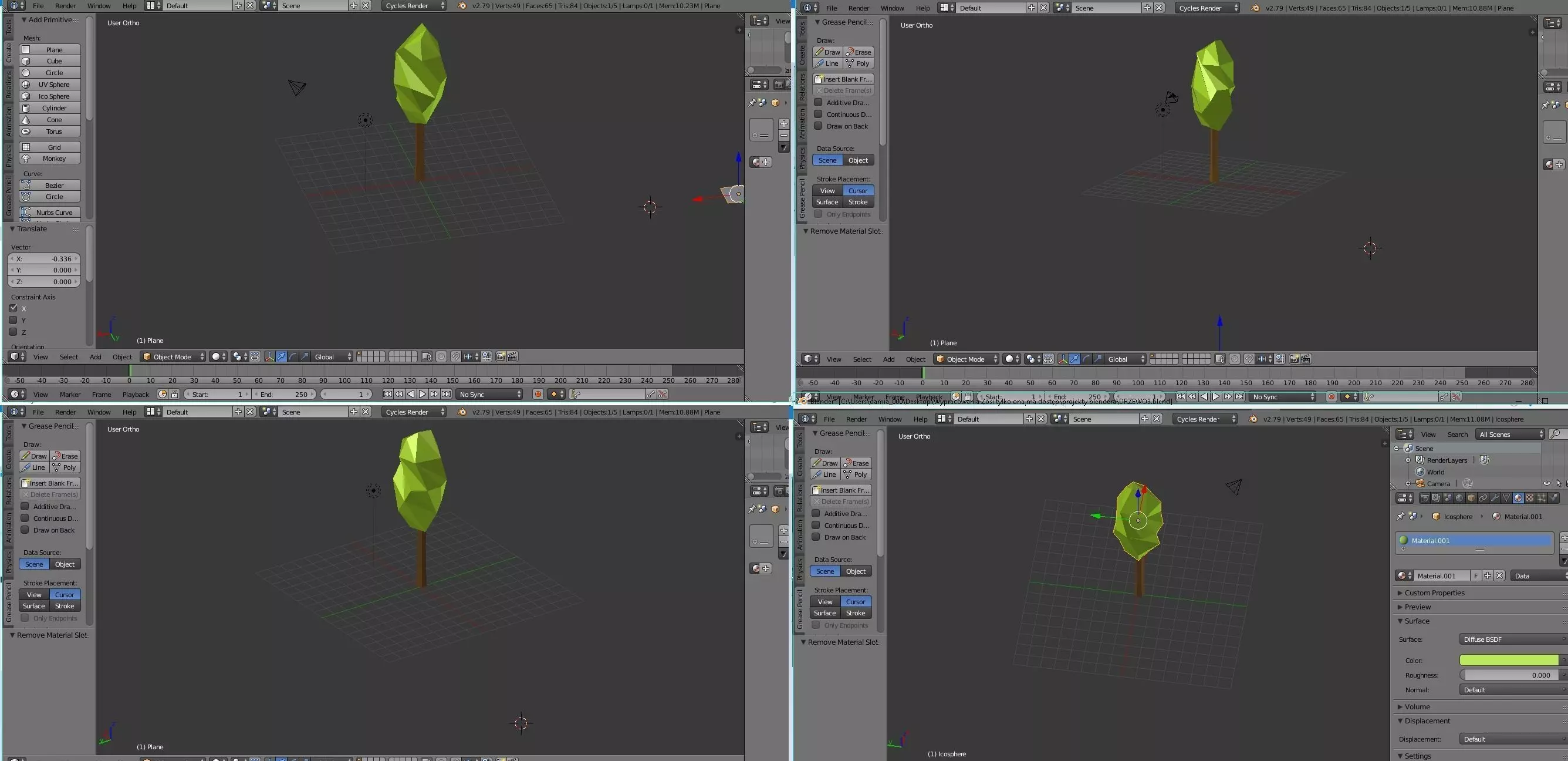Enable Z constraint axis checkbox in top-left window
The width and height of the screenshot is (1568, 761).
point(13,331)
